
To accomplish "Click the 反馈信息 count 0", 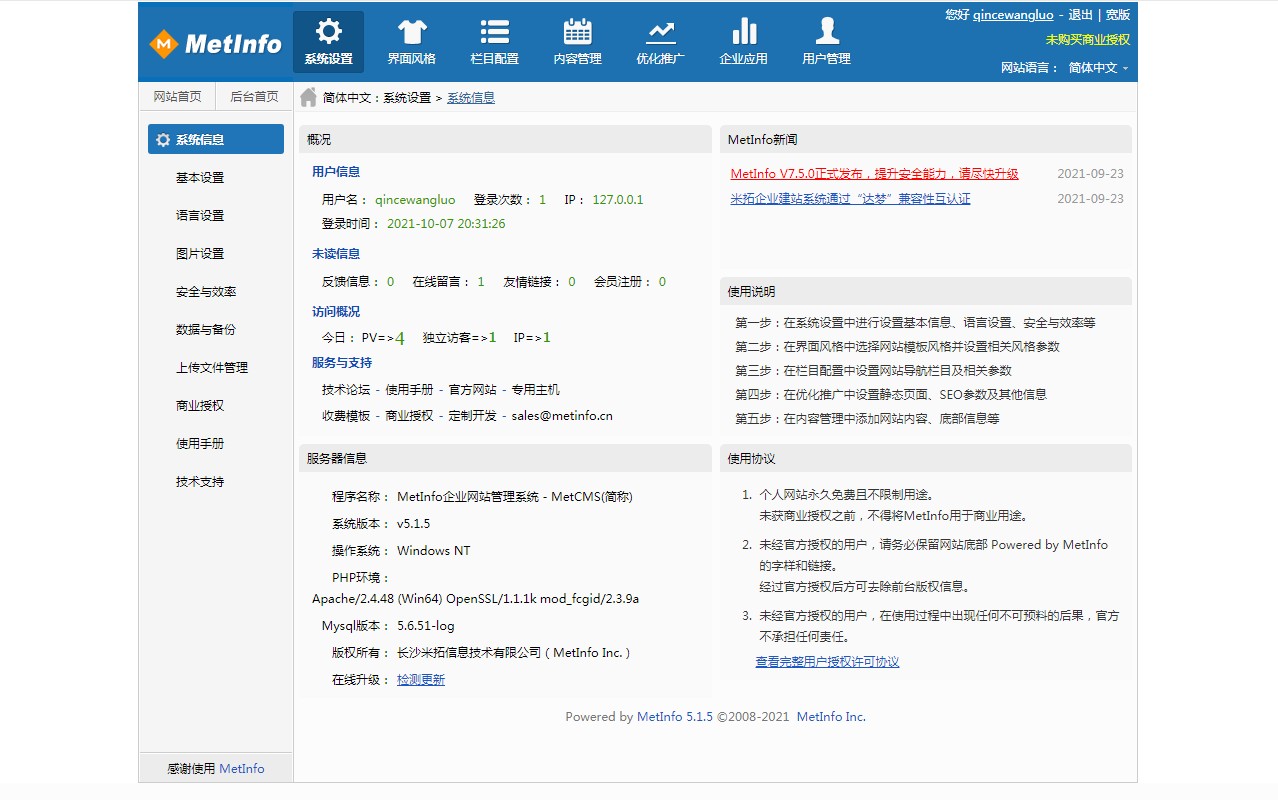I will [391, 282].
